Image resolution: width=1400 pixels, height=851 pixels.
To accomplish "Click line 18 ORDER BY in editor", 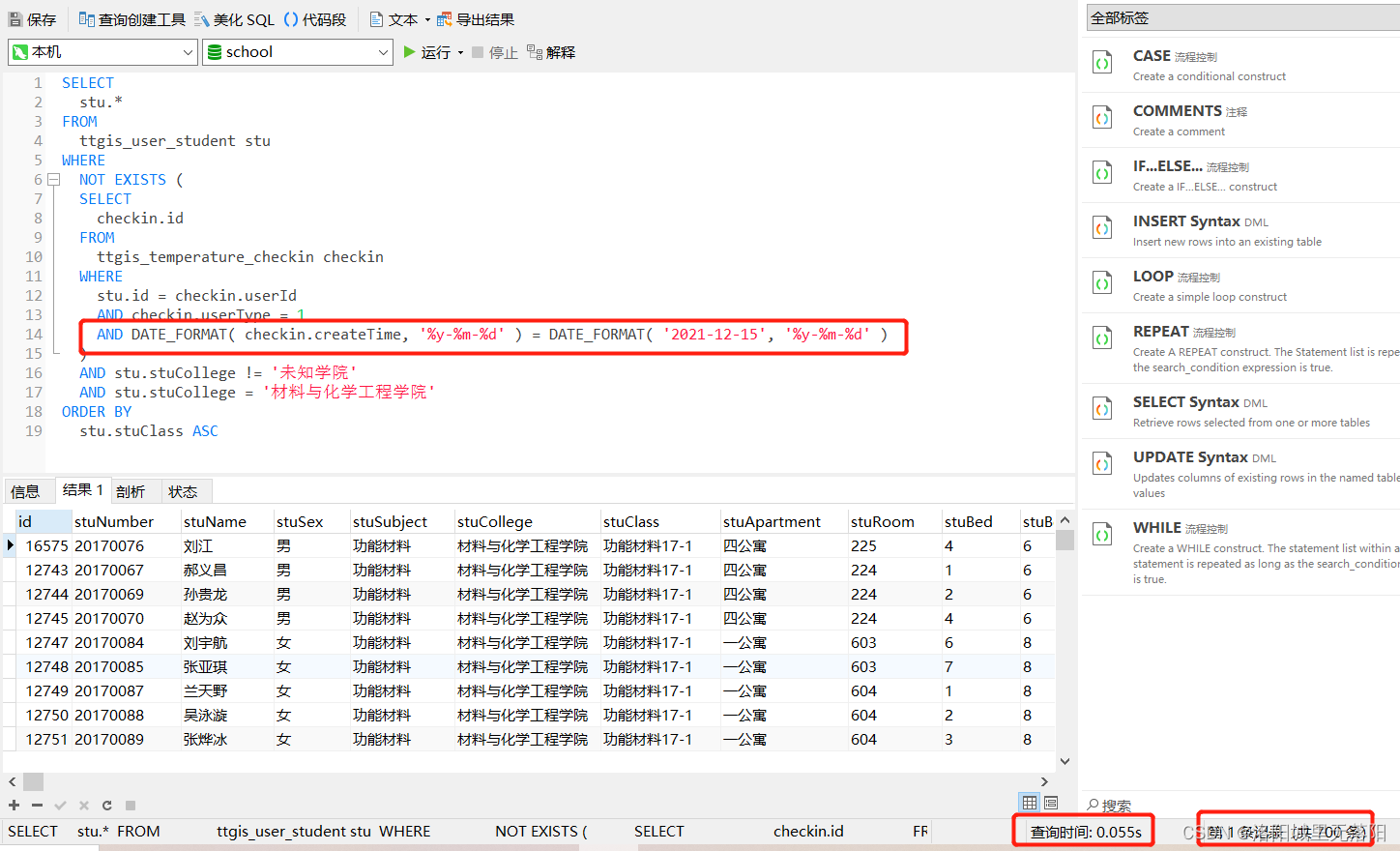I will click(x=97, y=412).
